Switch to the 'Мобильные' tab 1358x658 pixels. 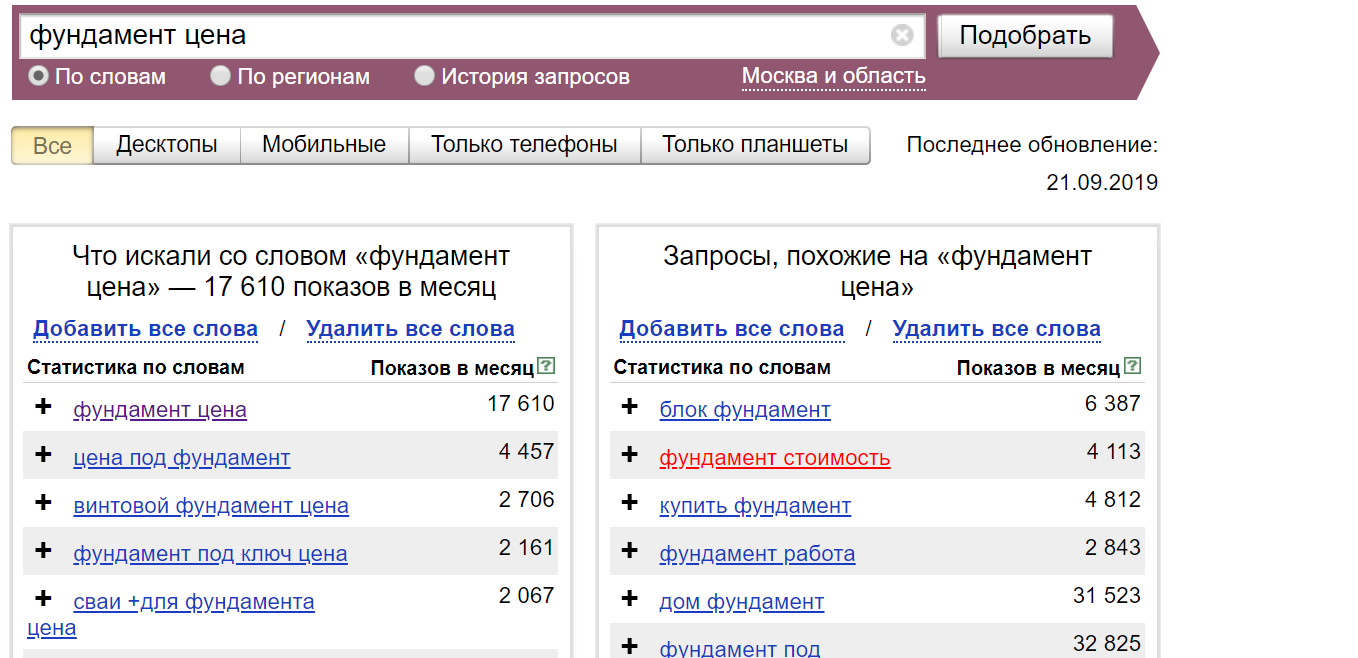[324, 145]
